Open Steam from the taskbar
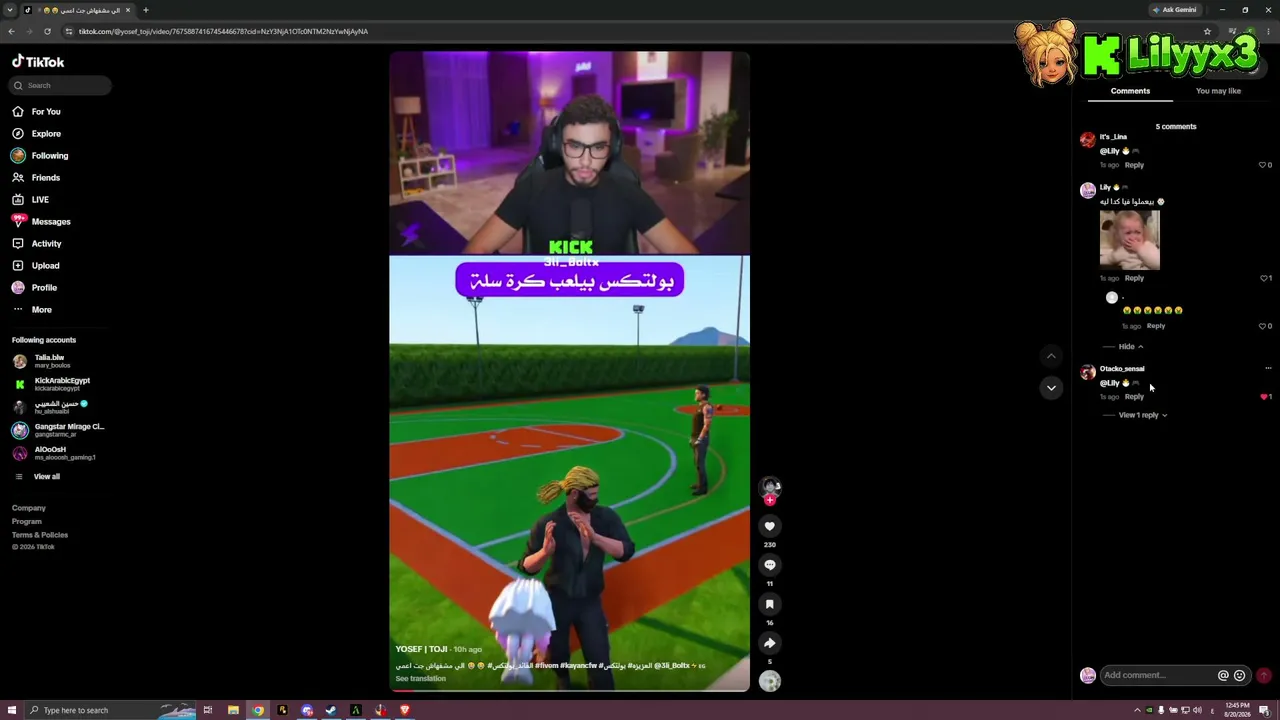This screenshot has width=1280, height=720. tap(331, 710)
